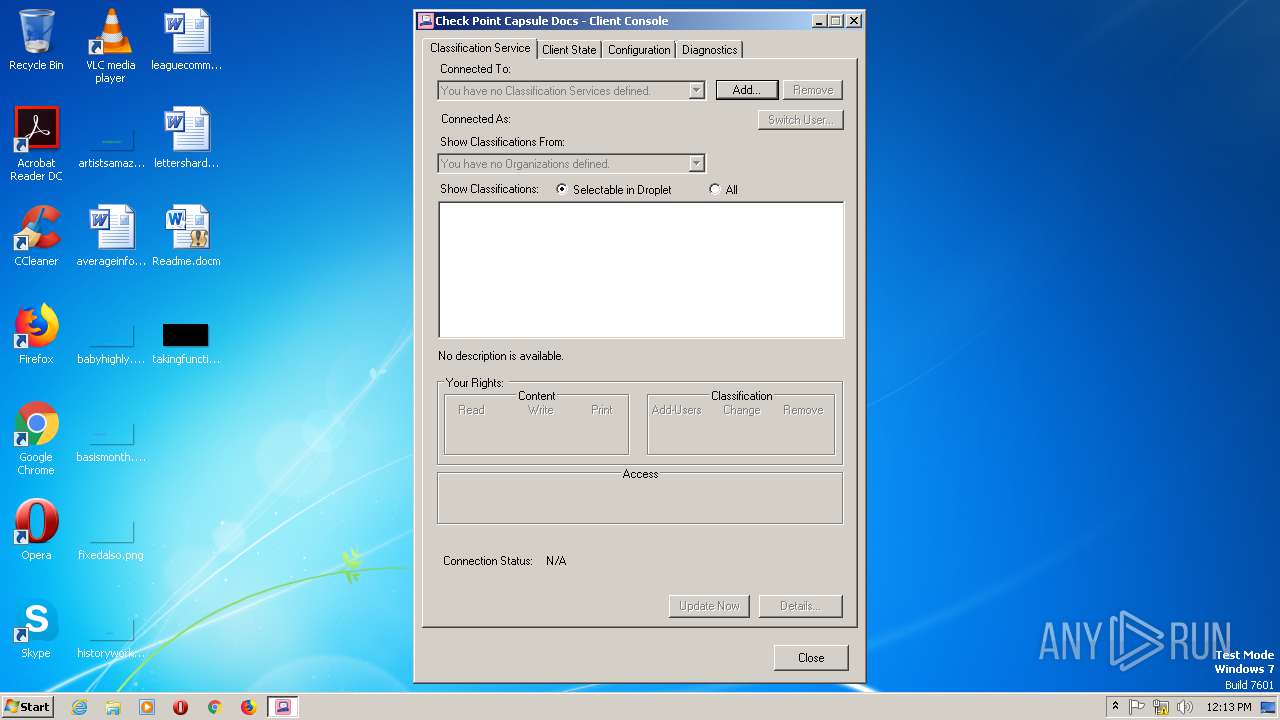
Task: Select the lettershard Word document
Action: tap(186, 138)
